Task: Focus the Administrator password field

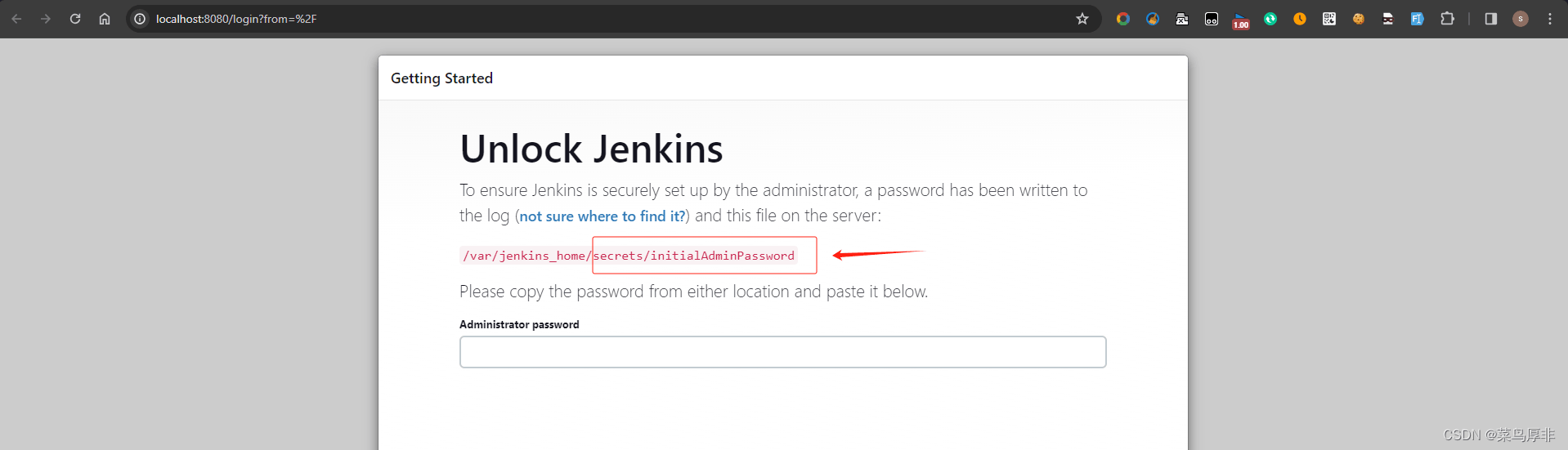Action: coord(782,352)
